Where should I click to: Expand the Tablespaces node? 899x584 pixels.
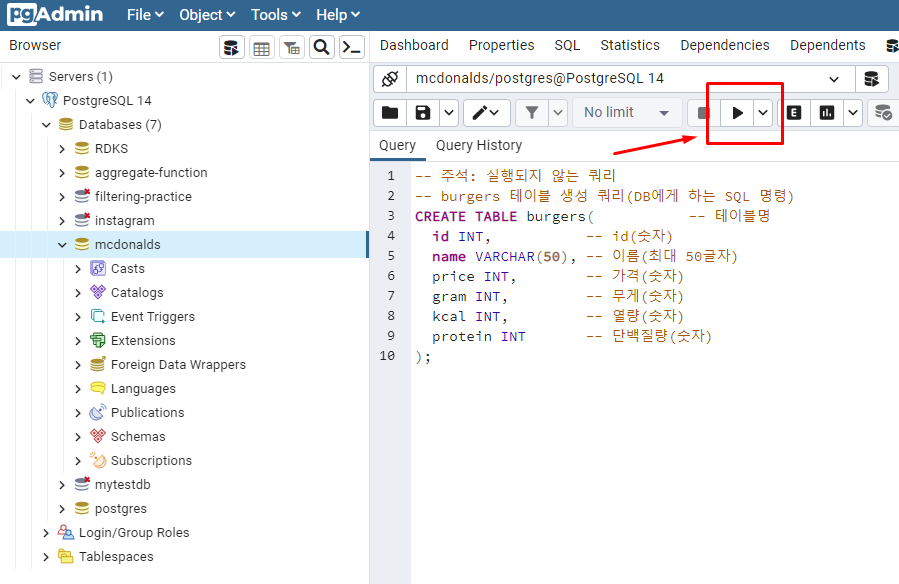46,557
